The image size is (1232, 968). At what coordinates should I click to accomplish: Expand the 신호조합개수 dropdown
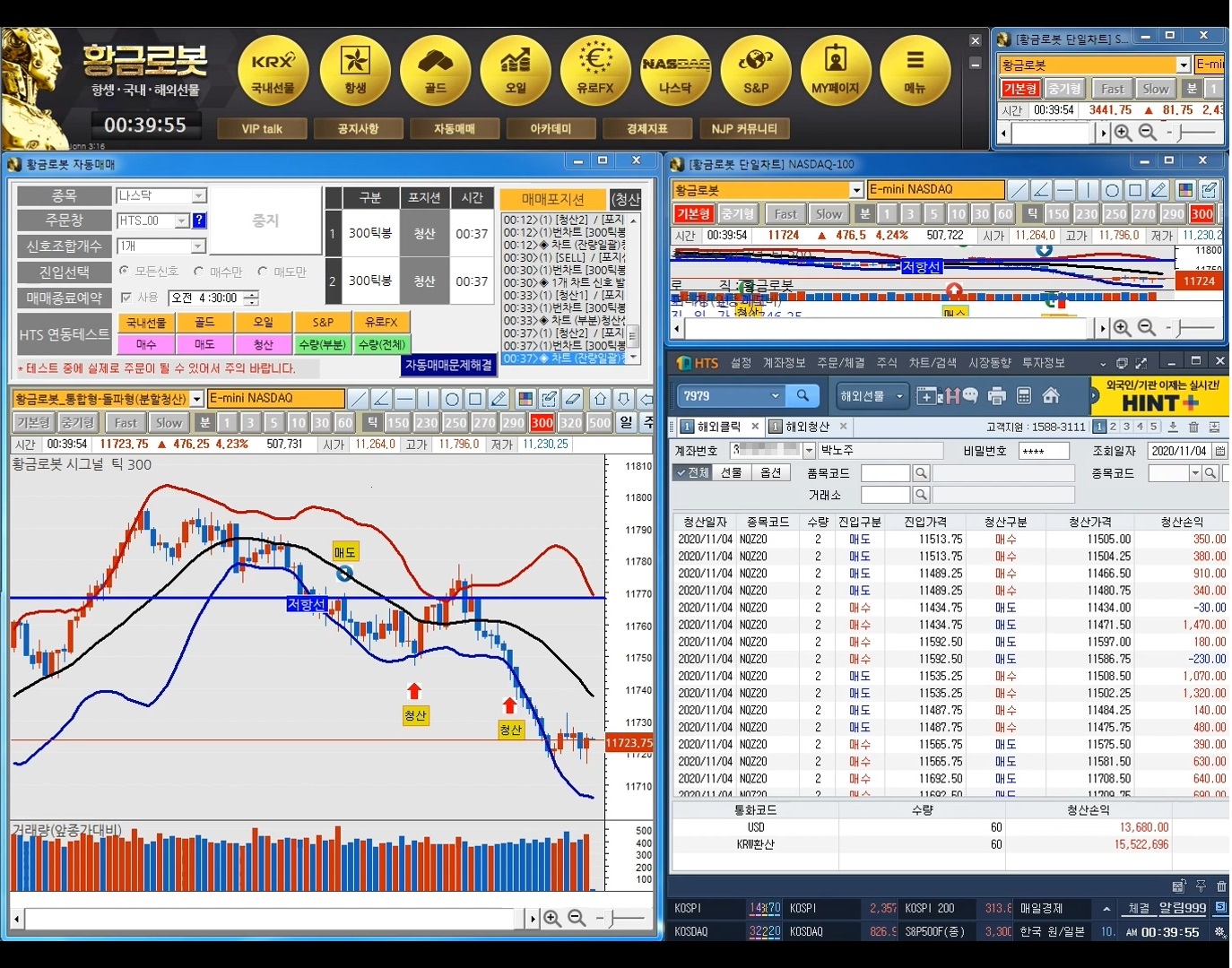[199, 246]
